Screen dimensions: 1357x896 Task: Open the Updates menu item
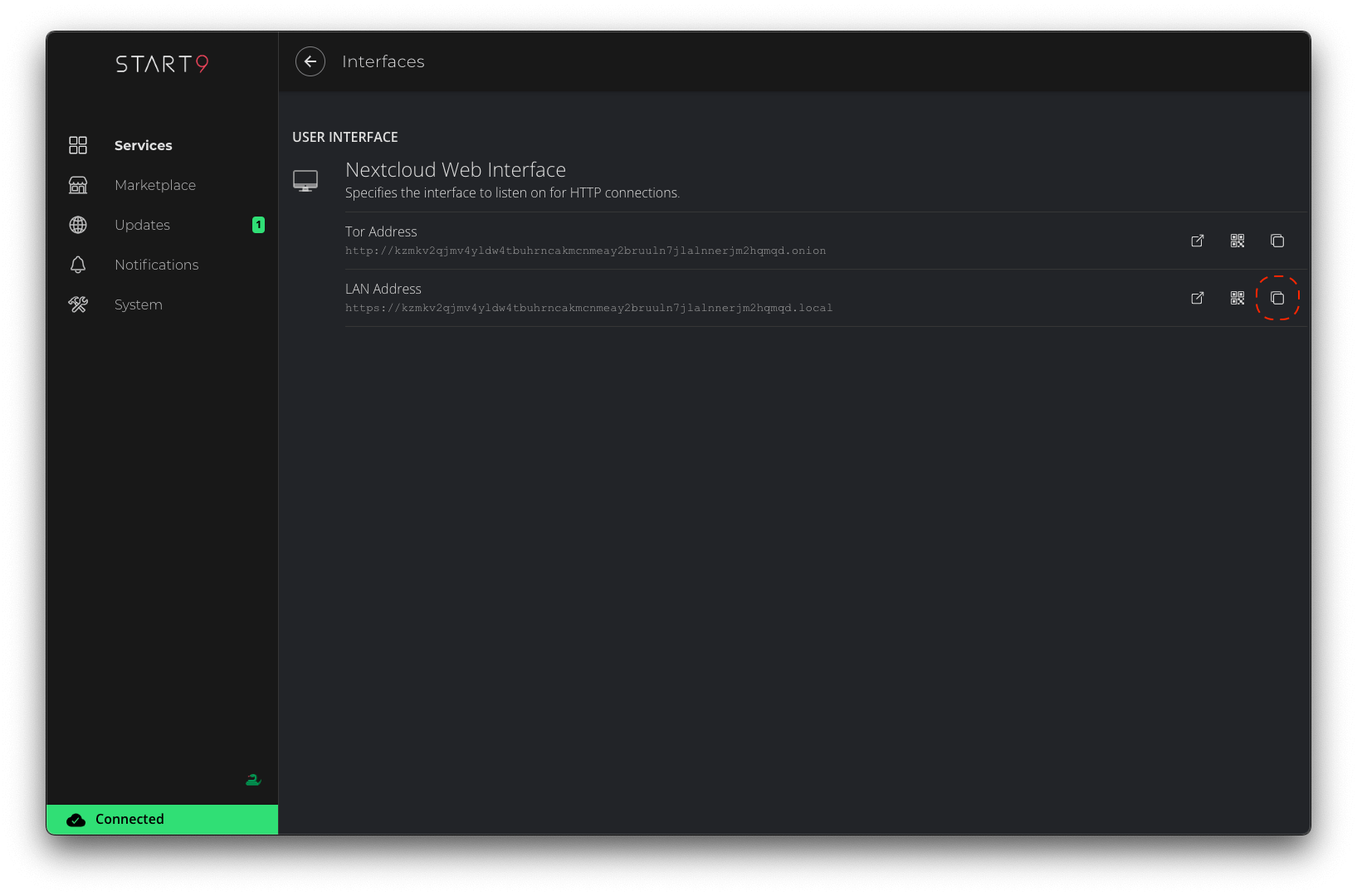(142, 225)
